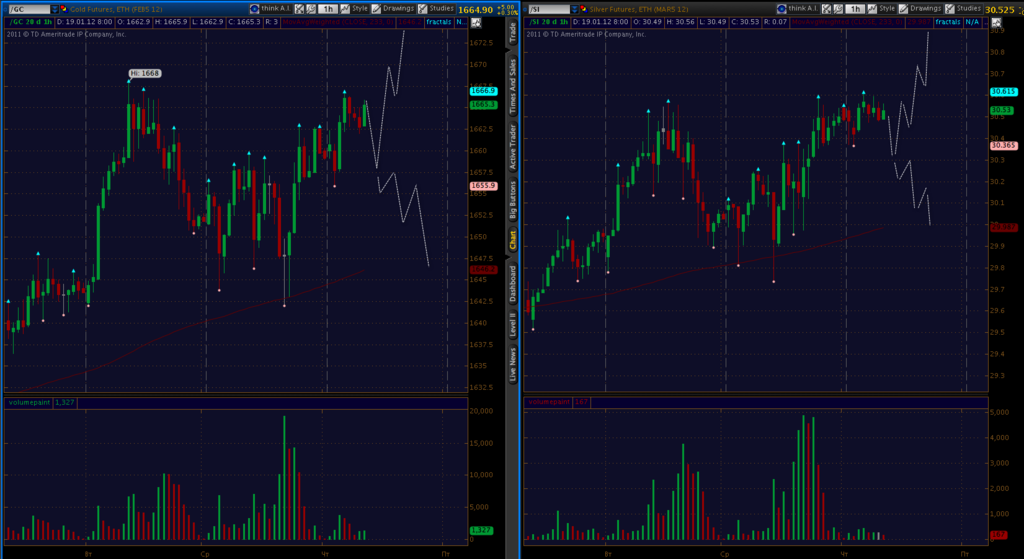The image size is (1024, 559).
Task: Click the colored link dots beside Gold Futures
Action: point(64,10)
